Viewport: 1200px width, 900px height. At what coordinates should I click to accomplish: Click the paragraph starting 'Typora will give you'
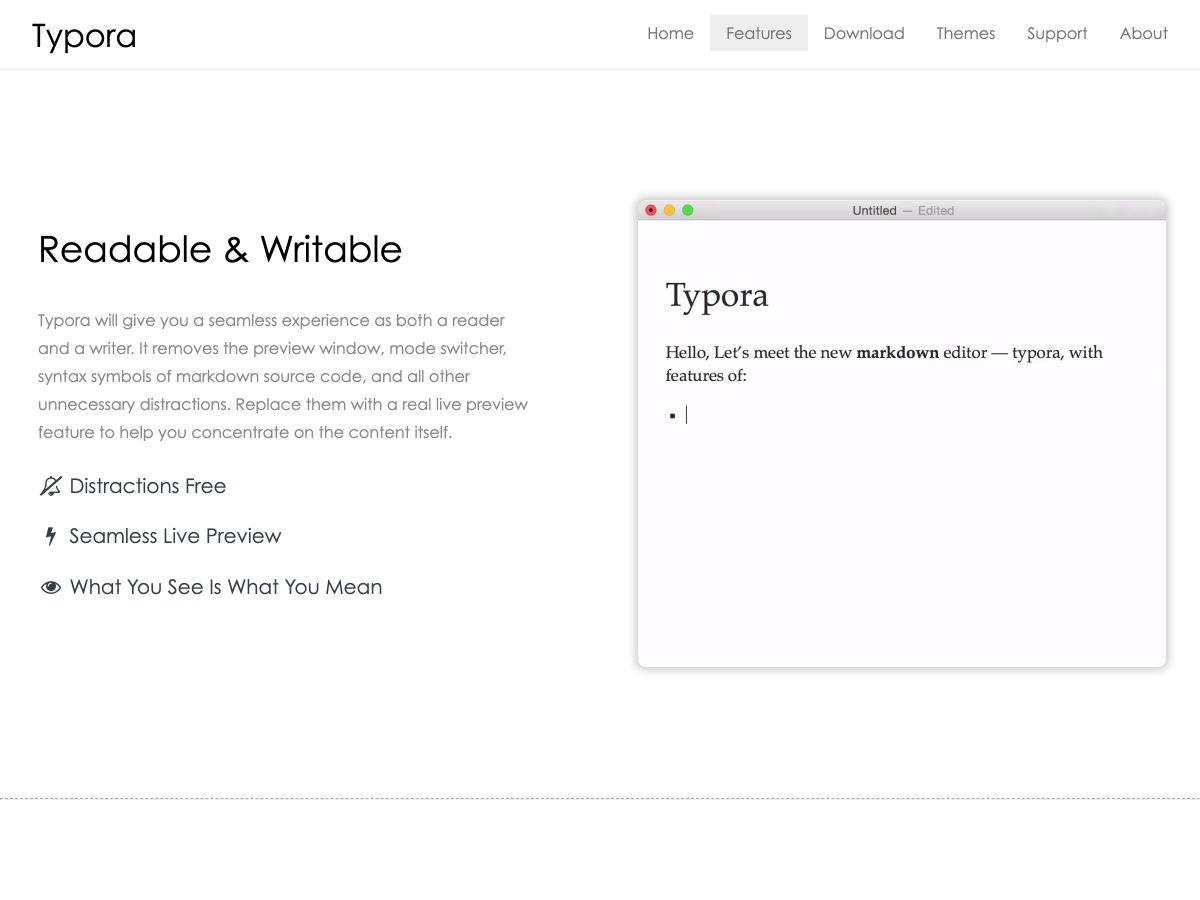tap(284, 376)
